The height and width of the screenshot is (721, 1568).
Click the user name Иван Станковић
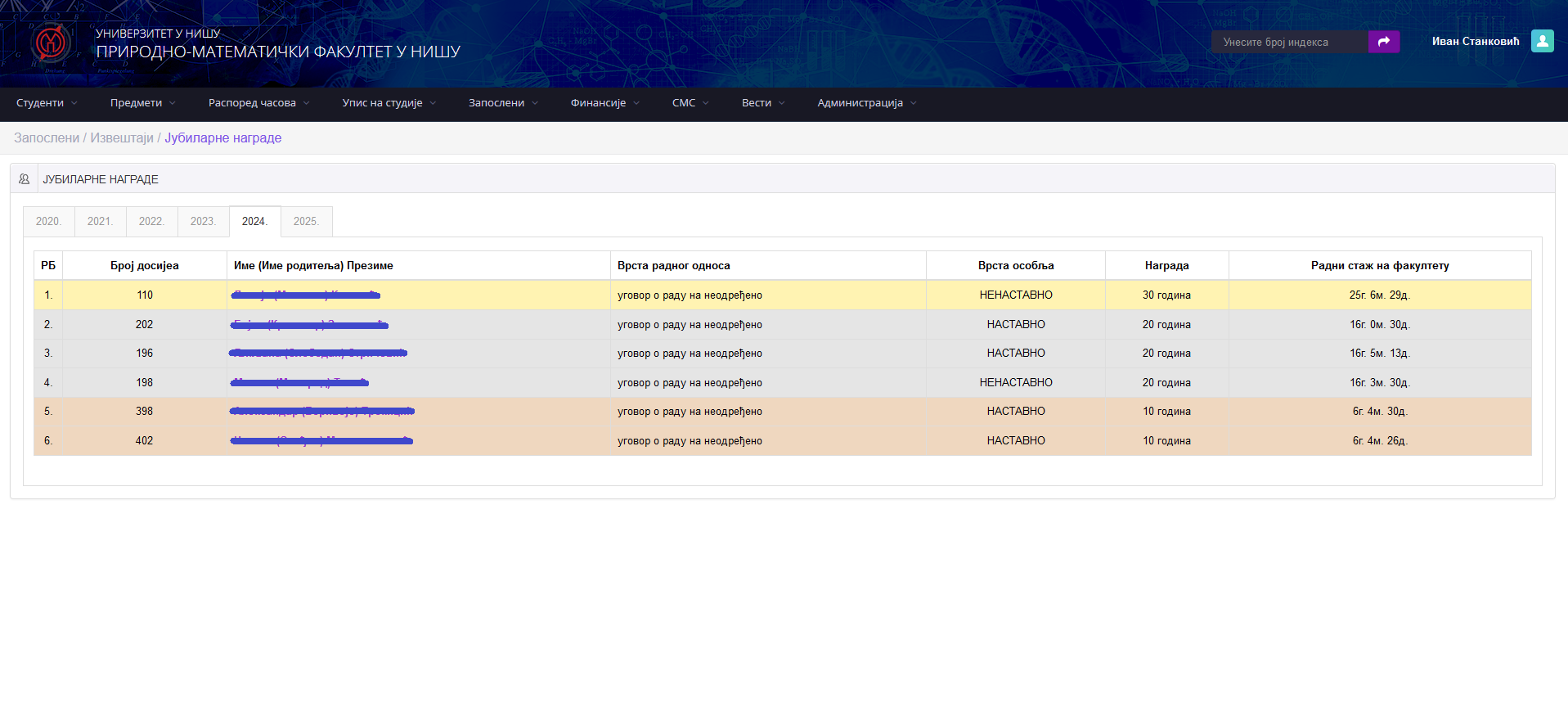pos(1475,42)
